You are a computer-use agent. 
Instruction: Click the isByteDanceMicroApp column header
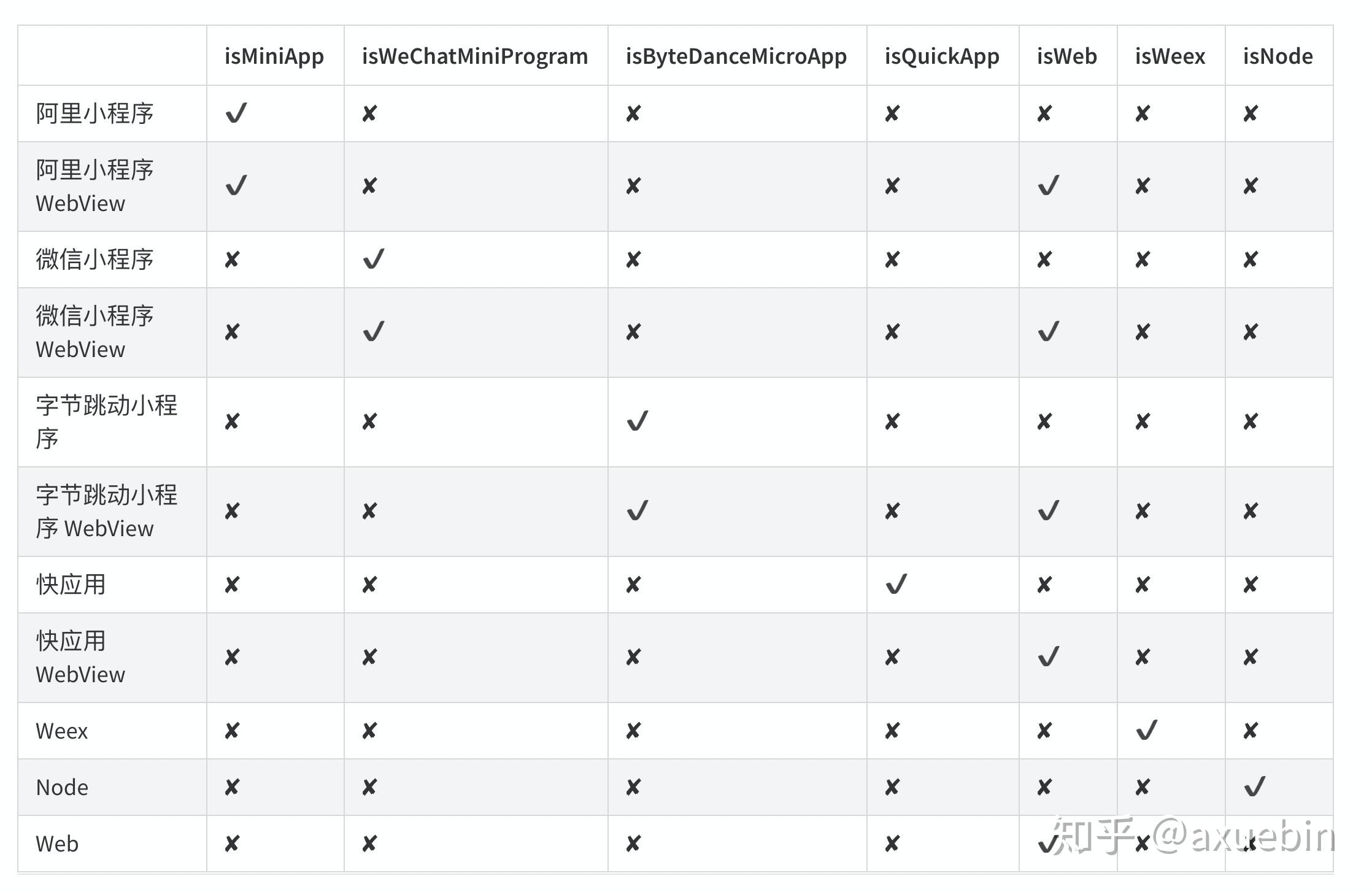tap(736, 56)
